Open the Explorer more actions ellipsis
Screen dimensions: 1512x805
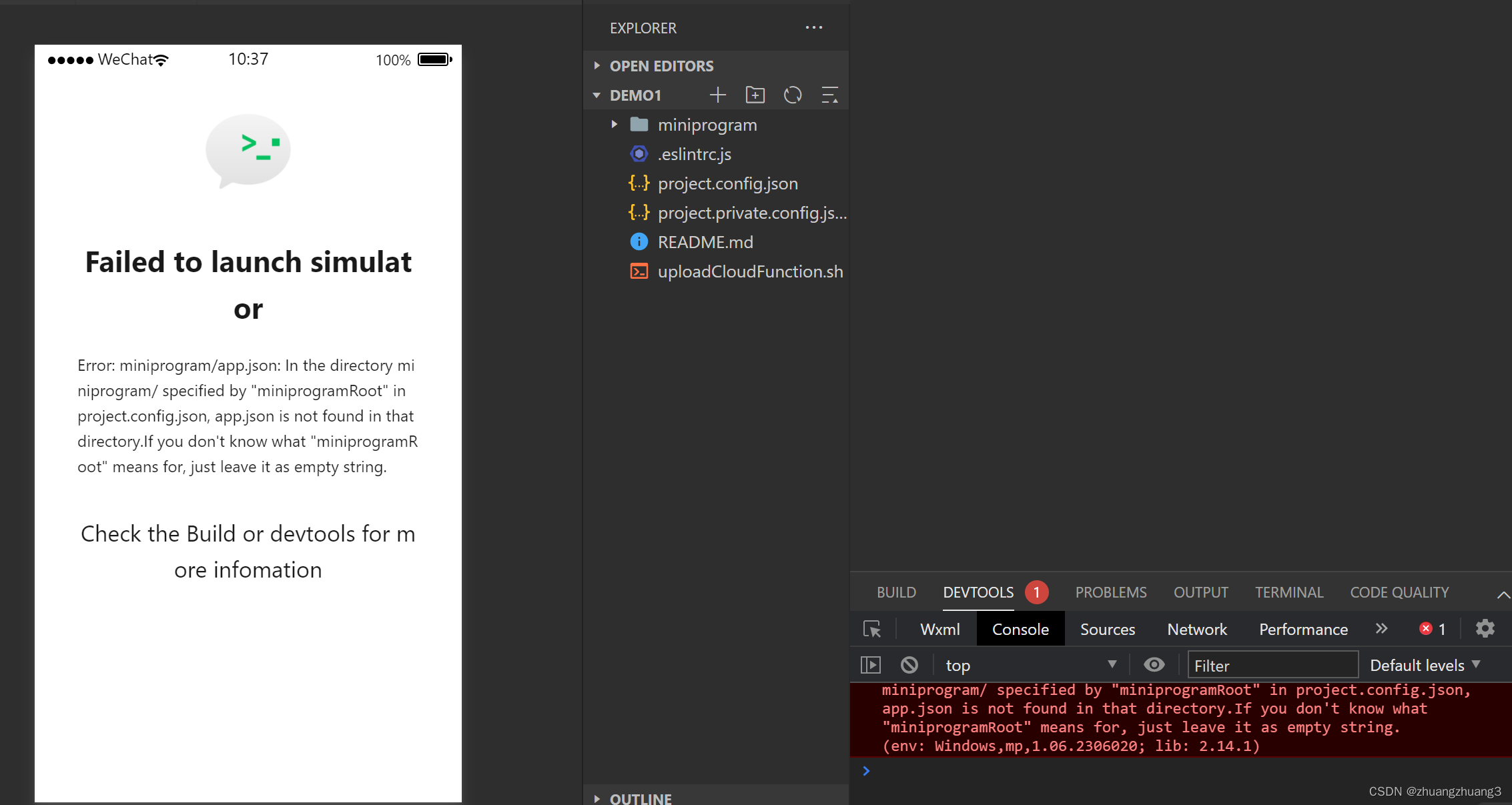(814, 28)
